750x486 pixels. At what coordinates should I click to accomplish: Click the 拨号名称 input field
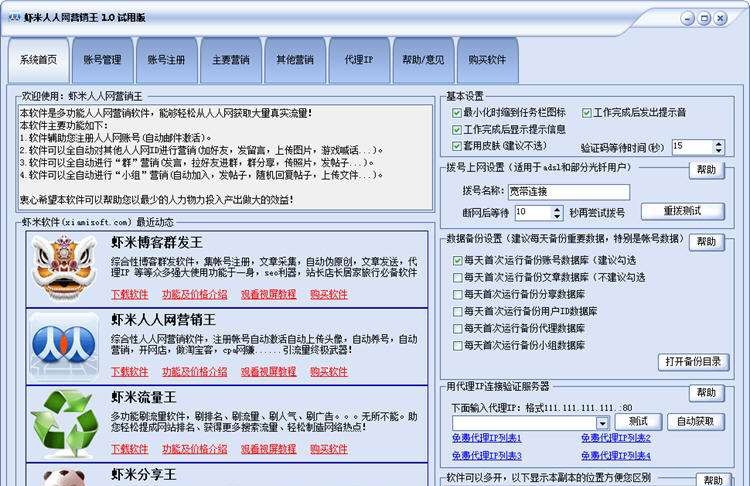569,192
